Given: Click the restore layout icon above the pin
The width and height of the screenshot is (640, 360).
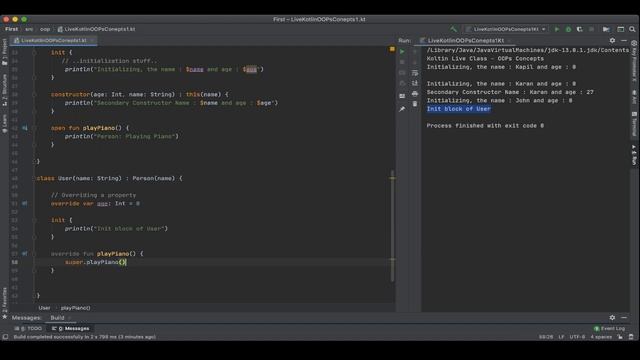Looking at the screenshot, I should [x=402, y=96].
